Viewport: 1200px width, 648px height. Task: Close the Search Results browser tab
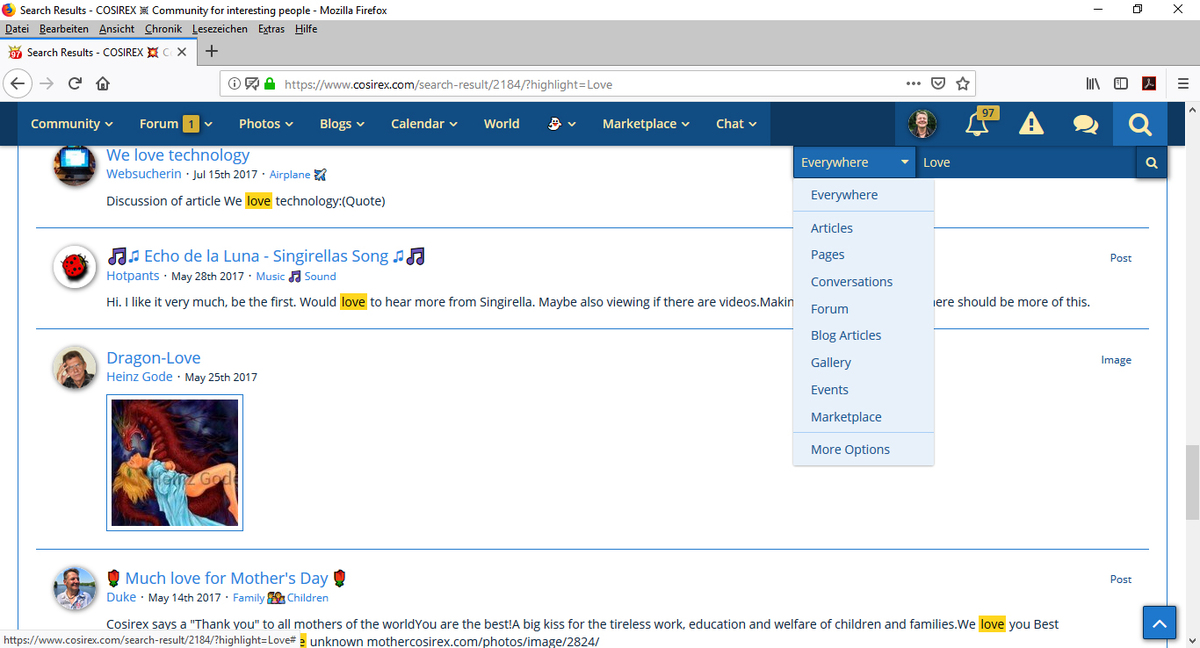point(181,52)
